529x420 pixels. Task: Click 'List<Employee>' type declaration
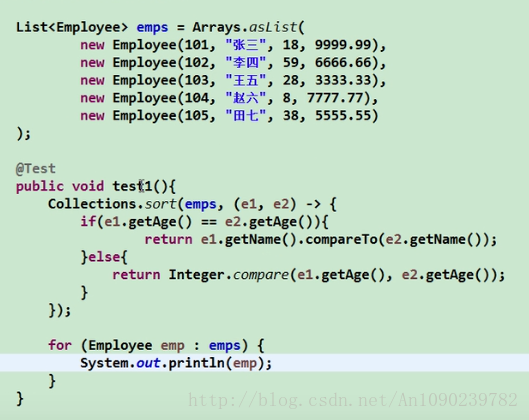(72, 27)
